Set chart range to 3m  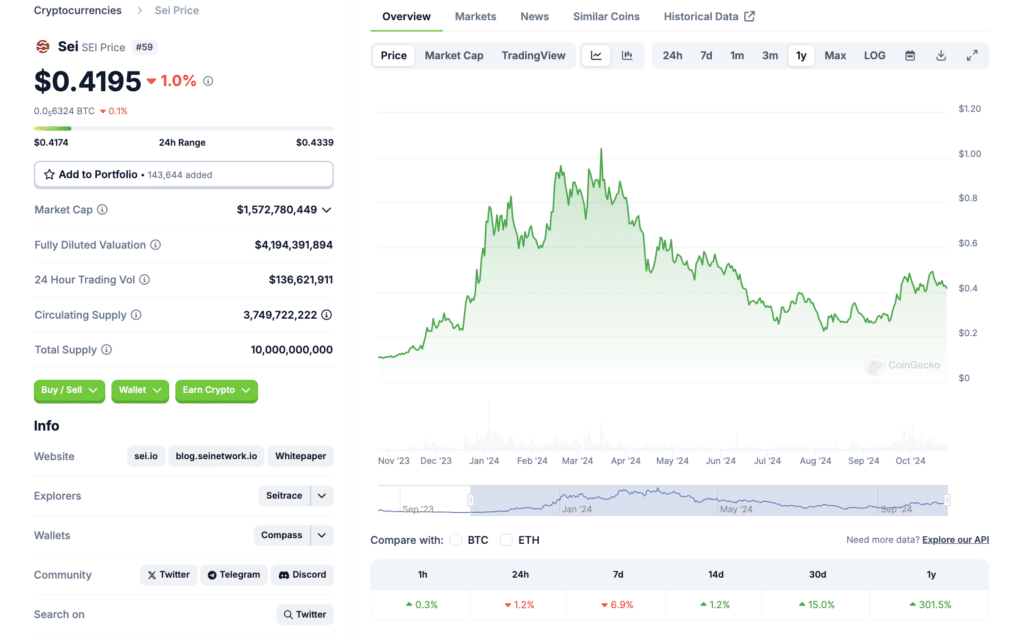click(x=770, y=55)
